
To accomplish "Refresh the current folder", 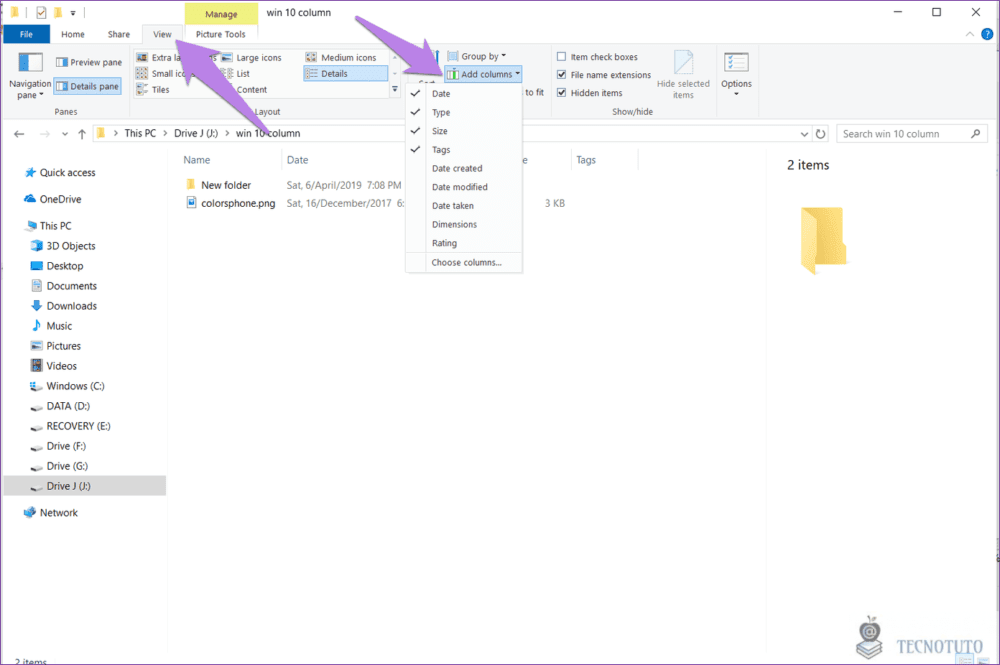I will point(820,134).
